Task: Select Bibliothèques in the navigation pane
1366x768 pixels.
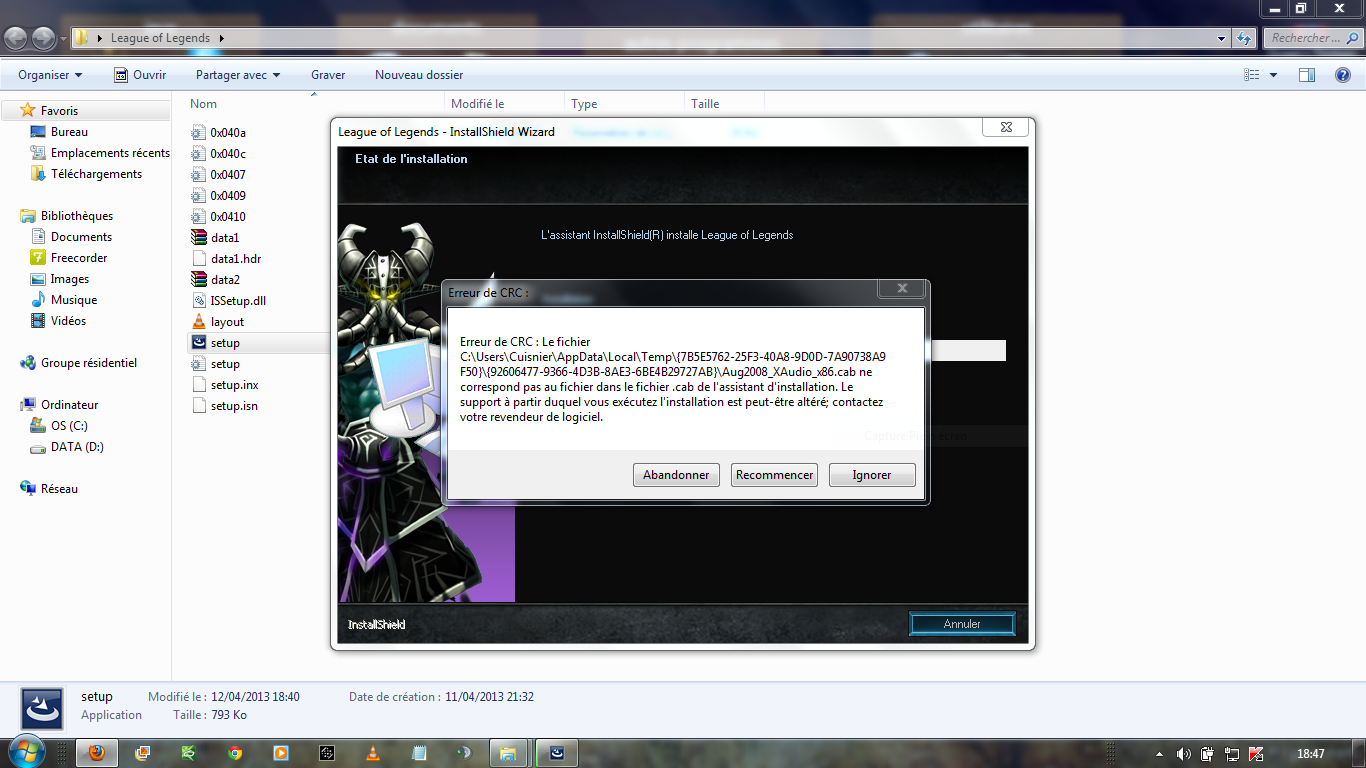Action: [77, 216]
